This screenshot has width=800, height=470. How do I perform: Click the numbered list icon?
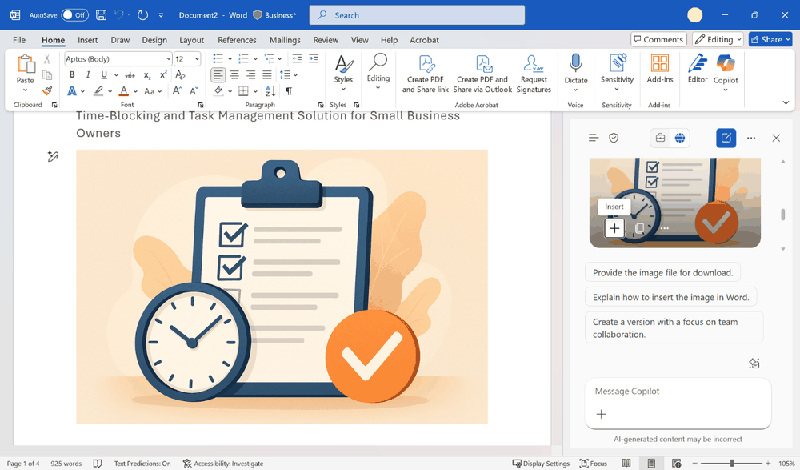243,59
